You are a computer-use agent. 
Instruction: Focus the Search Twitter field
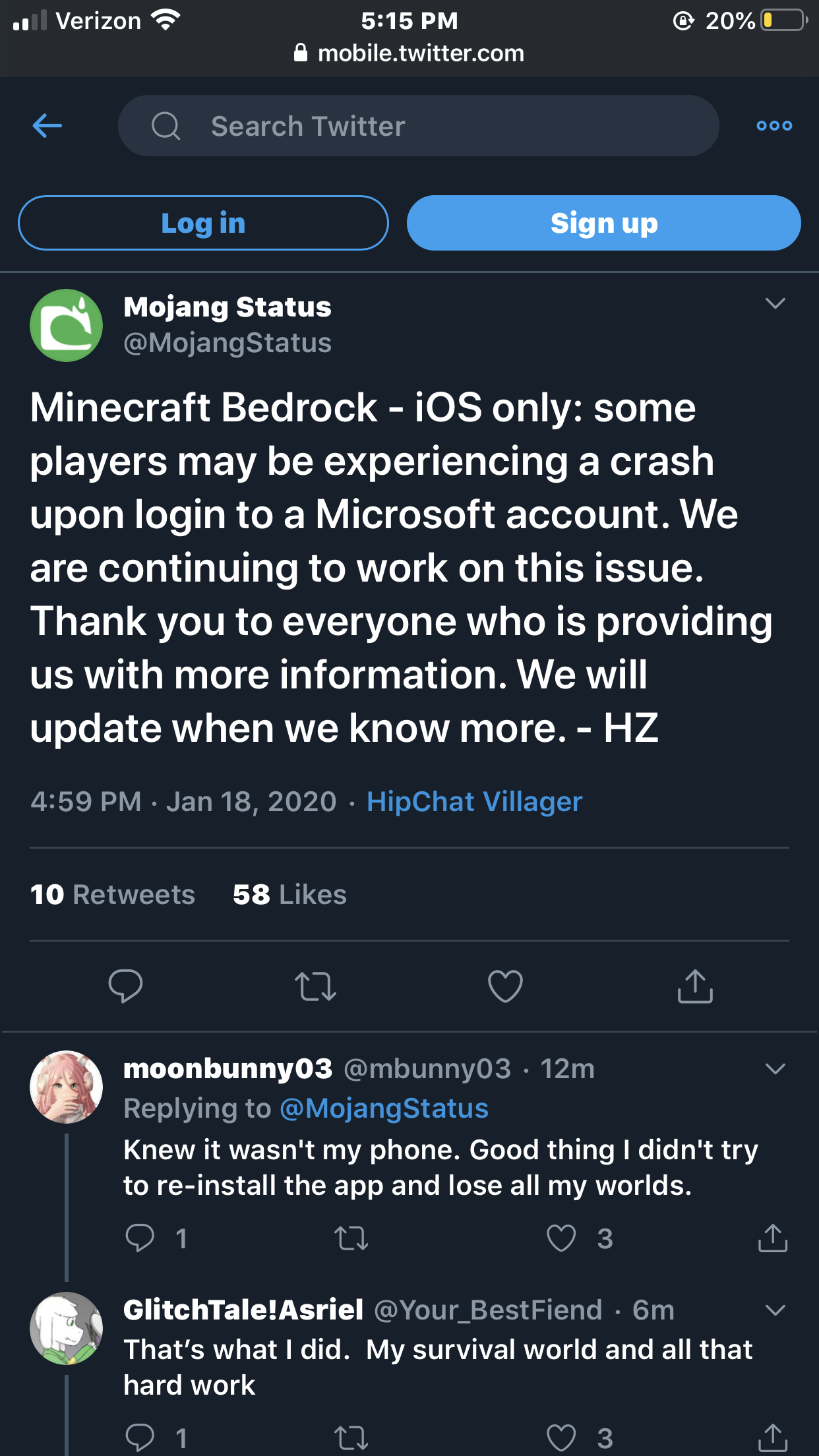coord(418,125)
